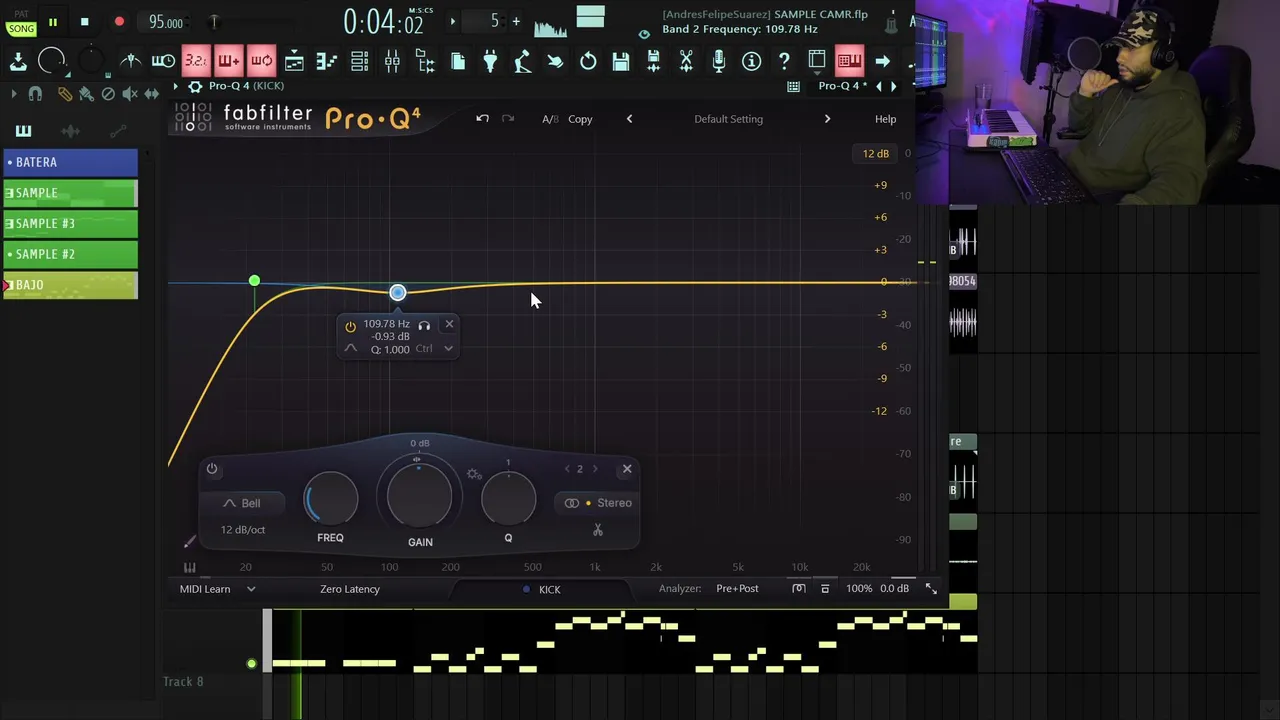Stop playback with the stop button
1280x720 pixels.
(85, 22)
